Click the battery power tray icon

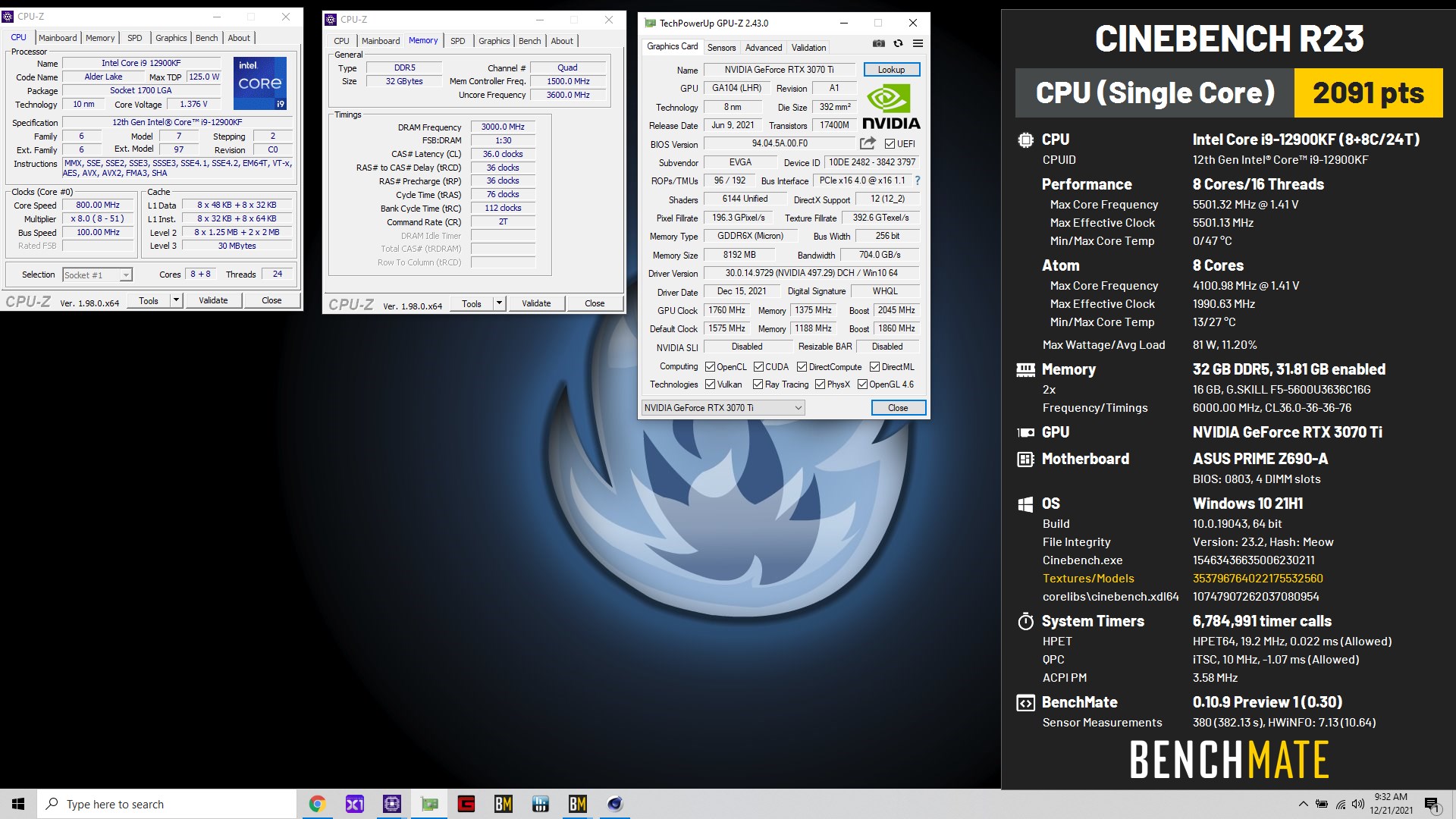(1322, 804)
